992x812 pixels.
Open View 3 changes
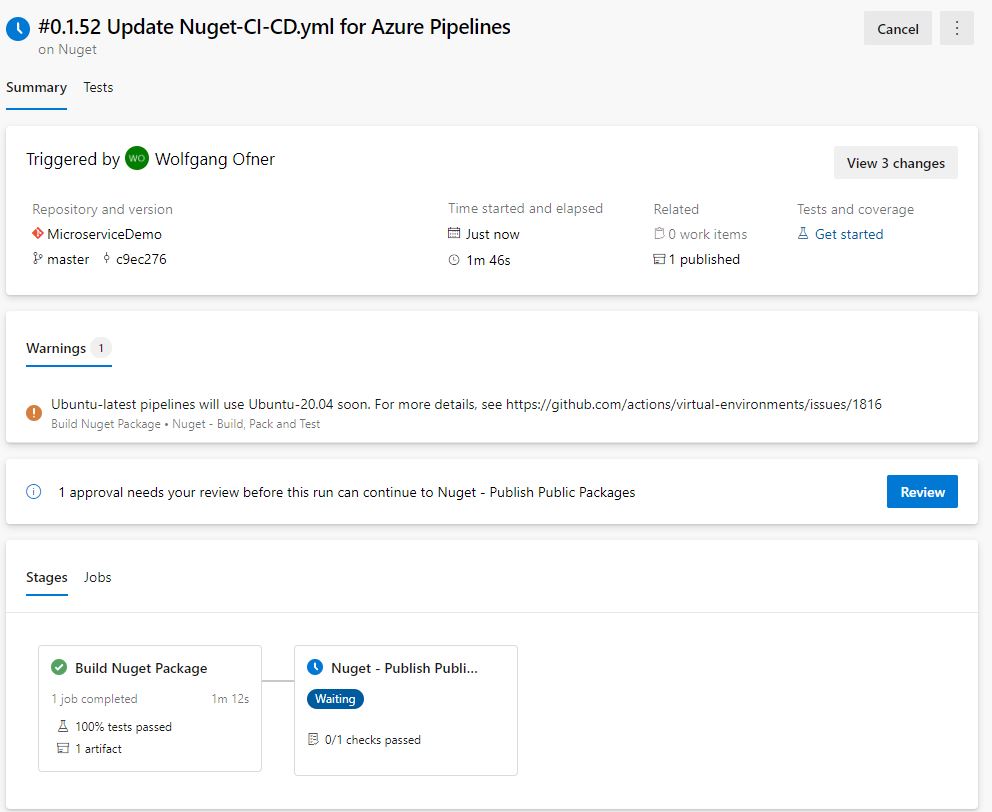(x=895, y=163)
